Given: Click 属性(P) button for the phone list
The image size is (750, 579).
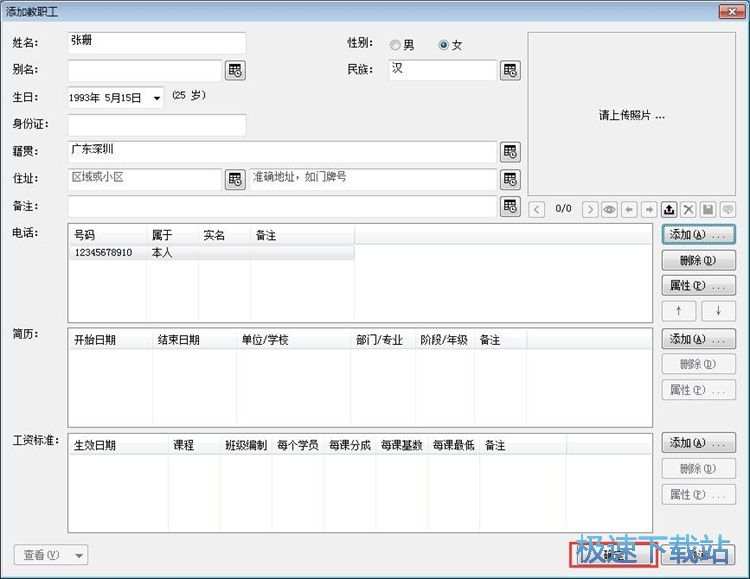Looking at the screenshot, I should click(698, 286).
